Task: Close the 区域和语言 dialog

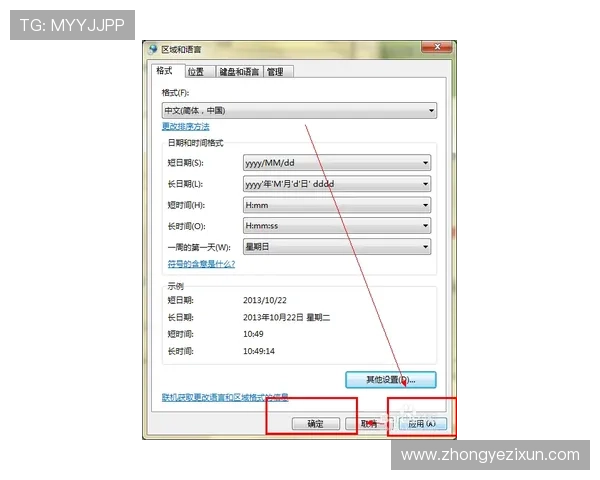Action: (x=437, y=47)
